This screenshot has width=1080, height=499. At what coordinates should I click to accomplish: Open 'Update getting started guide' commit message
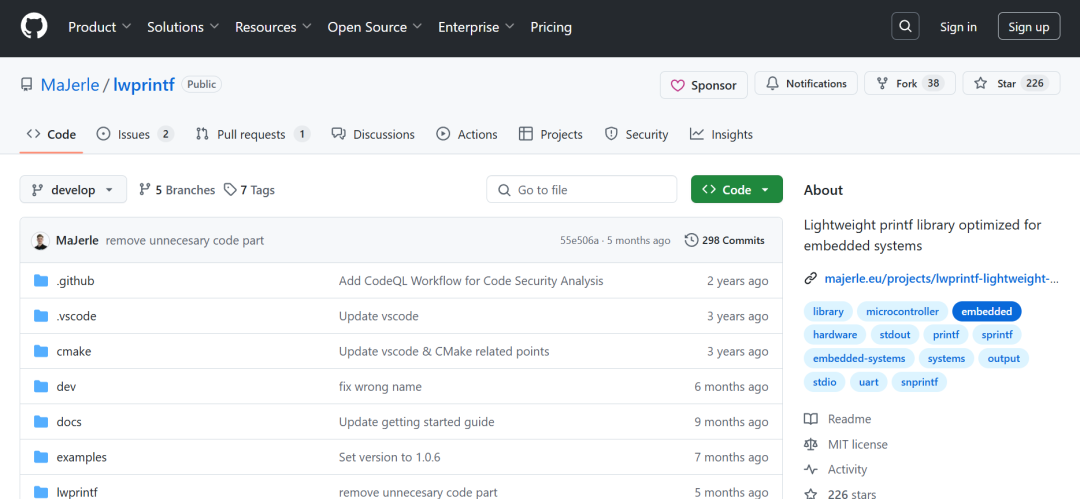(x=417, y=422)
